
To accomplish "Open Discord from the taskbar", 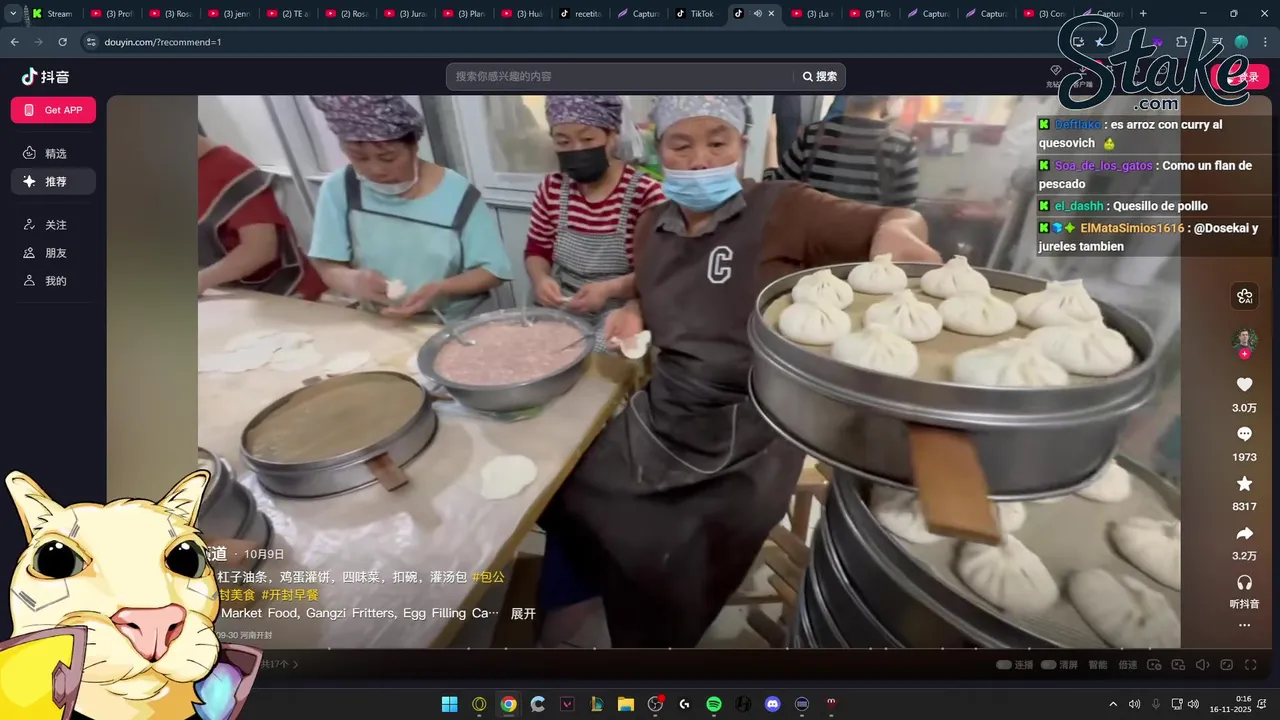I will point(772,704).
